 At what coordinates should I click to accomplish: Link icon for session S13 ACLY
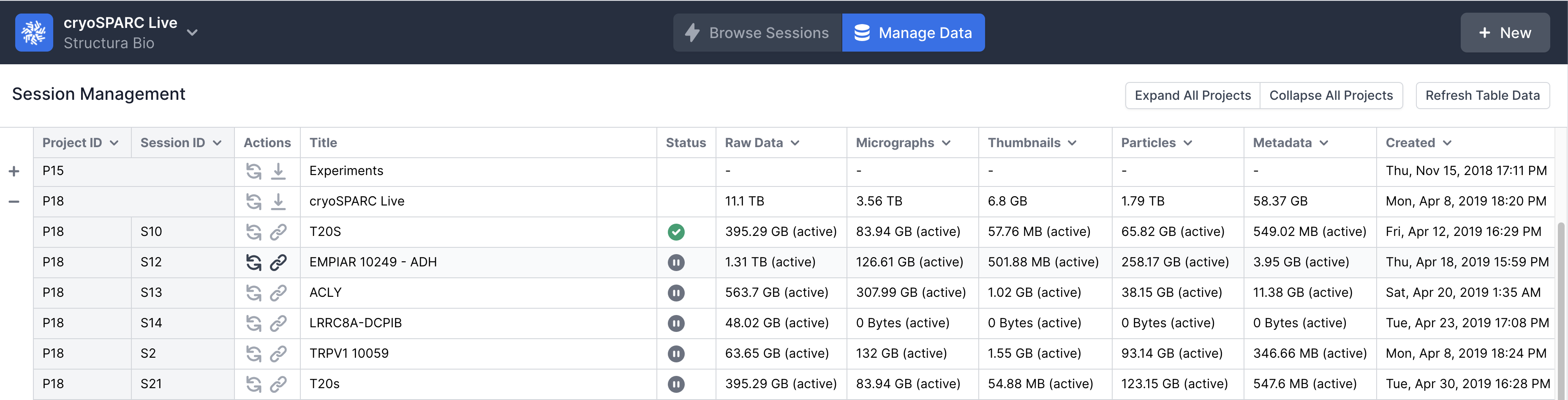[278, 293]
